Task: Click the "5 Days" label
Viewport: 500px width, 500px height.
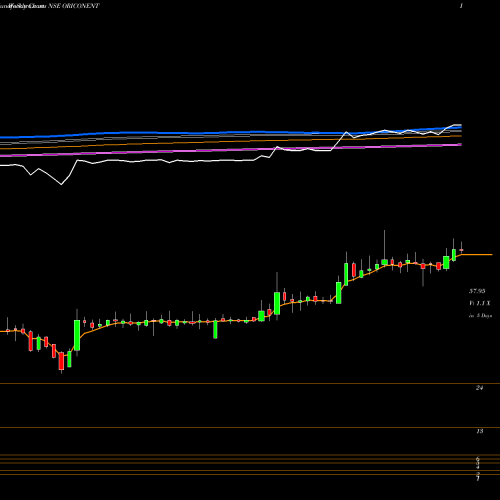Action: 484,316
